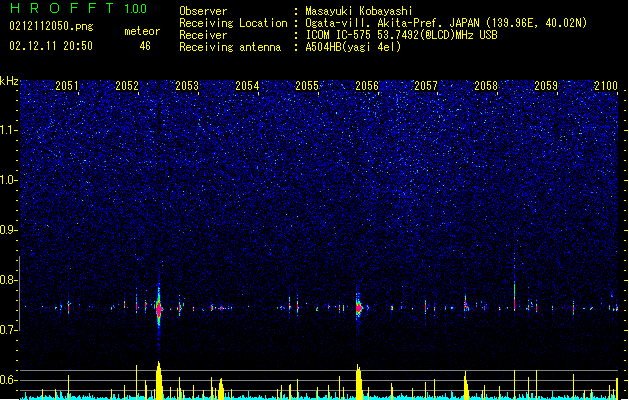Click the meteor label
Viewport: 629px width, 400px height.
click(142, 31)
